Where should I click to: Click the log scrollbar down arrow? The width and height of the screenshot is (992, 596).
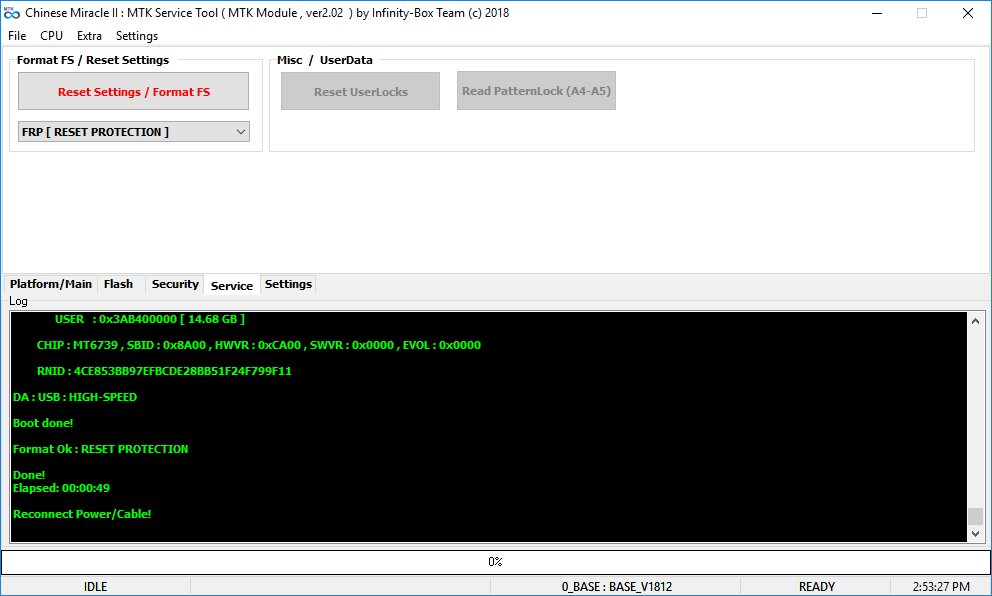[x=976, y=534]
